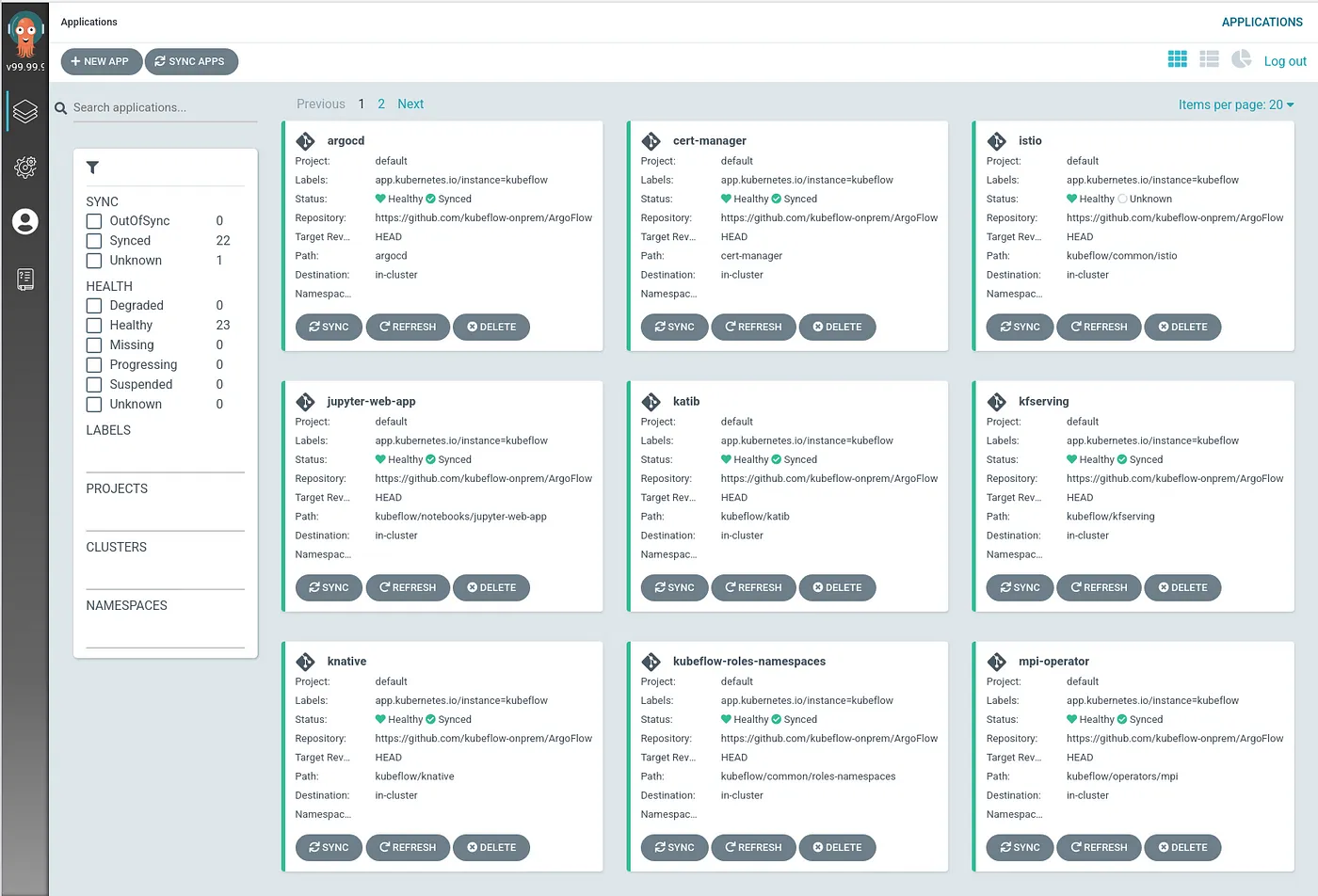
Task: Click the NEW APP button
Action: click(101, 61)
